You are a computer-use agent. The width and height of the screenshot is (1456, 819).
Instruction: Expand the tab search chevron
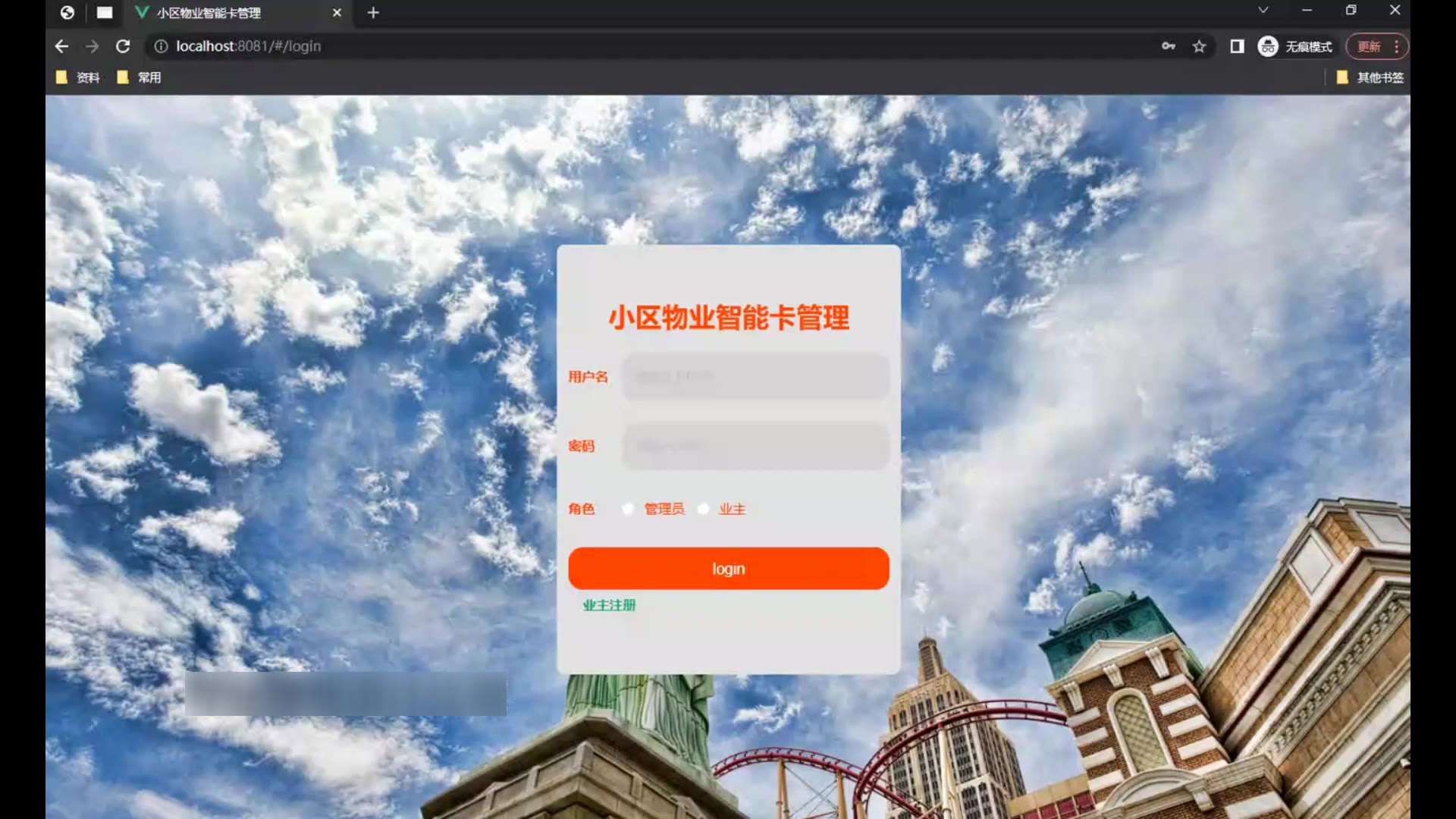1263,11
